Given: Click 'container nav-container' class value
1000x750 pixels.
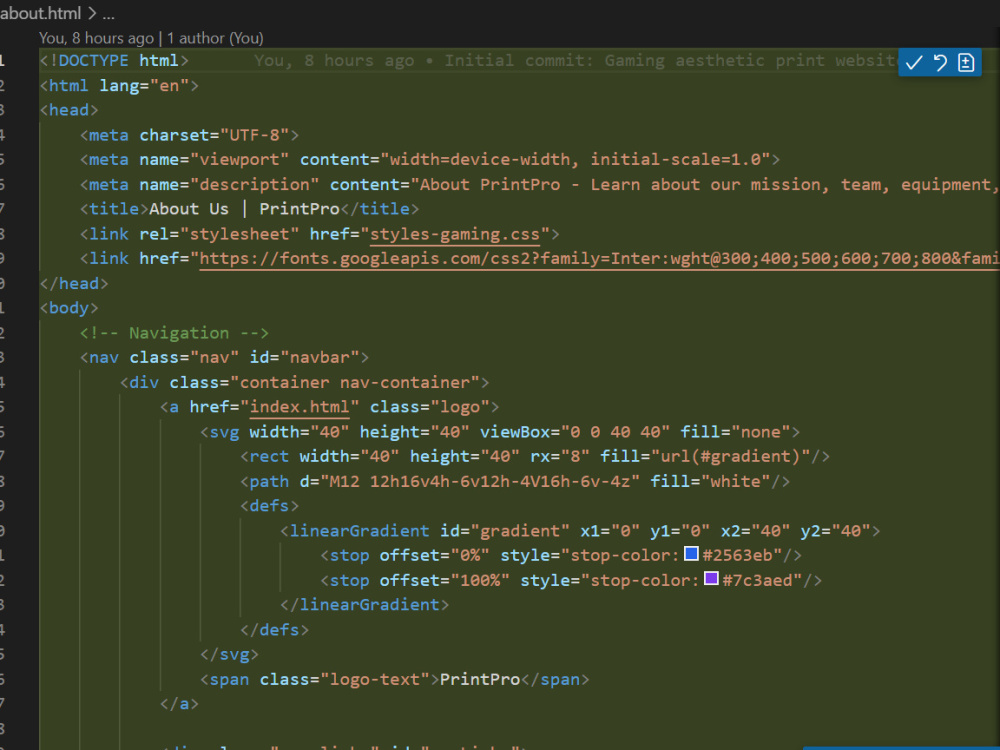Looking at the screenshot, I should (355, 382).
